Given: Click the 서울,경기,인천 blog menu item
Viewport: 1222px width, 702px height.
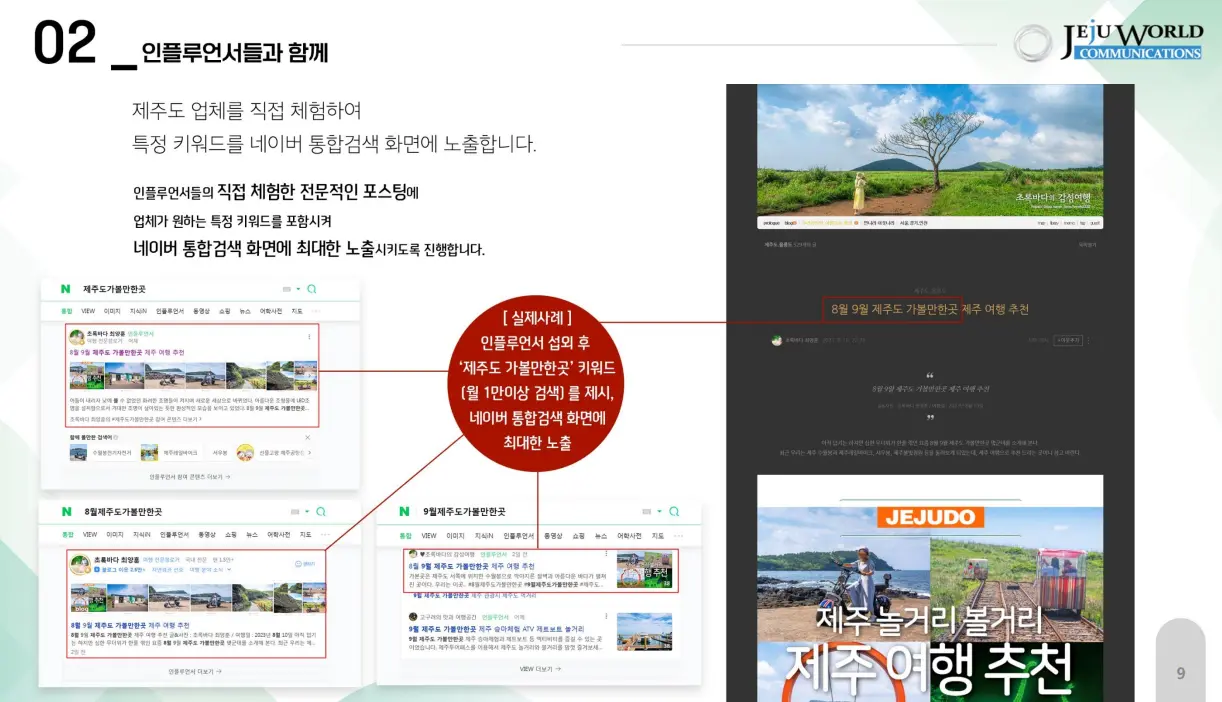Looking at the screenshot, I should 913,223.
